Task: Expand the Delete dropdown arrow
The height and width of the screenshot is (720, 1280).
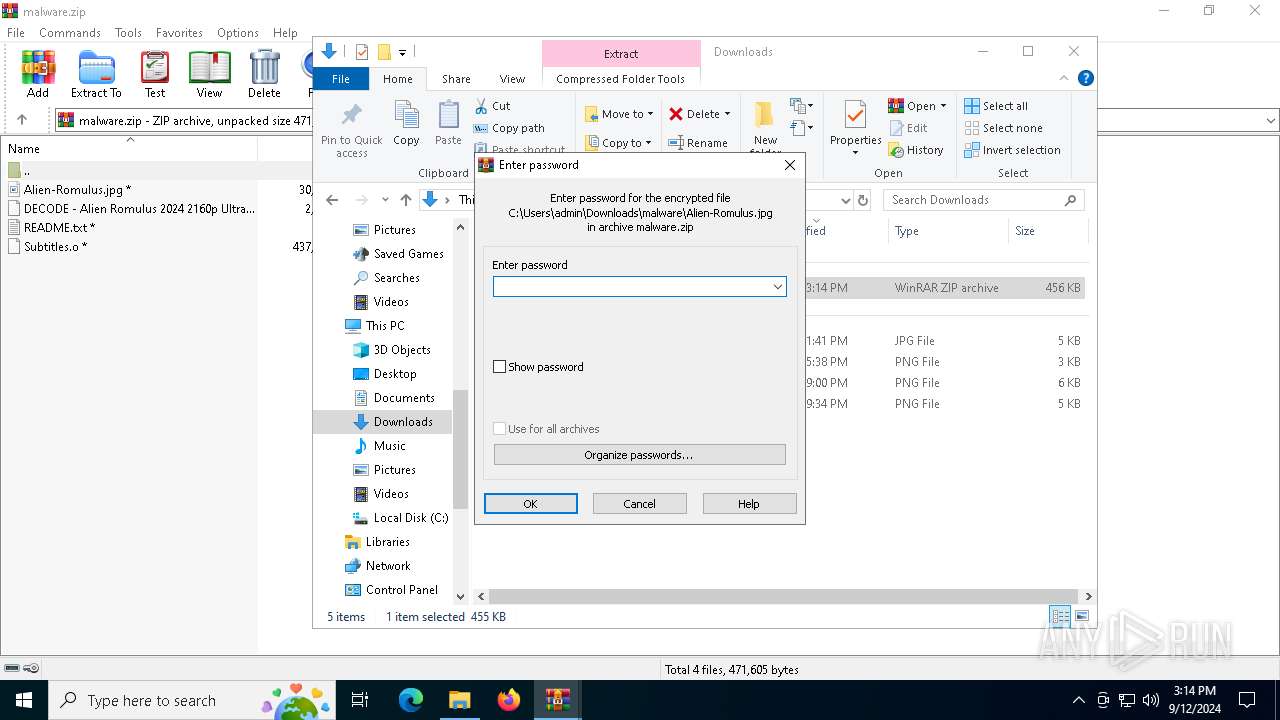Action: tap(727, 114)
